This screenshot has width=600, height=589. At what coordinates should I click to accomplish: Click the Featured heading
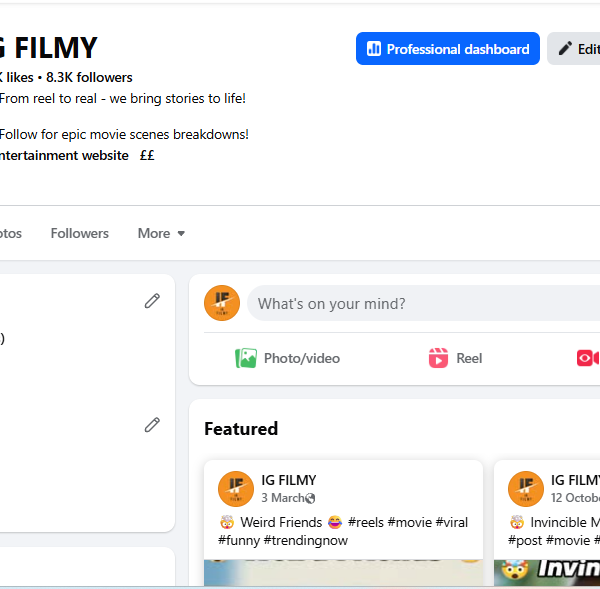click(241, 429)
